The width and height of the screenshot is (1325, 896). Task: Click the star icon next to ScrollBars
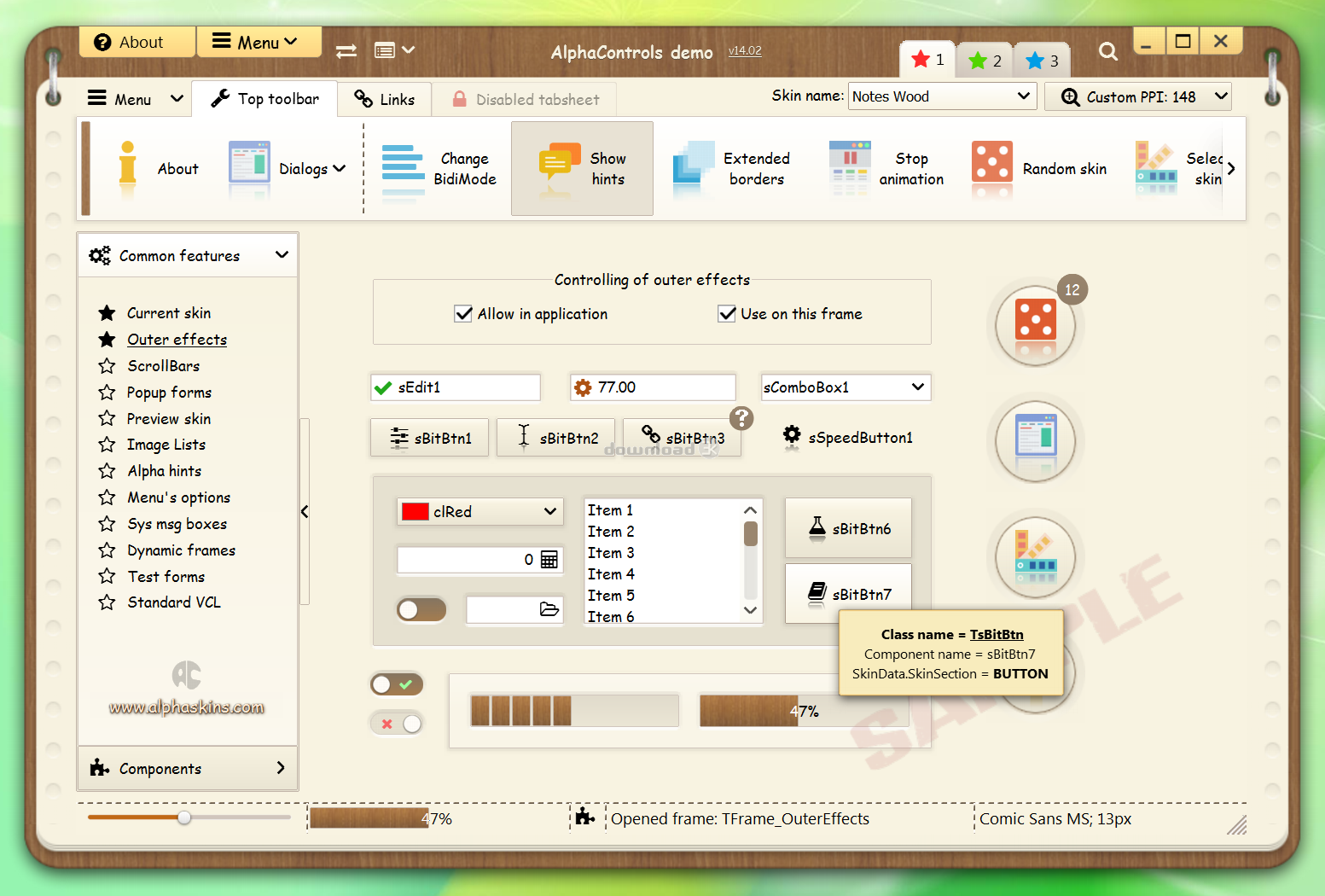107,366
